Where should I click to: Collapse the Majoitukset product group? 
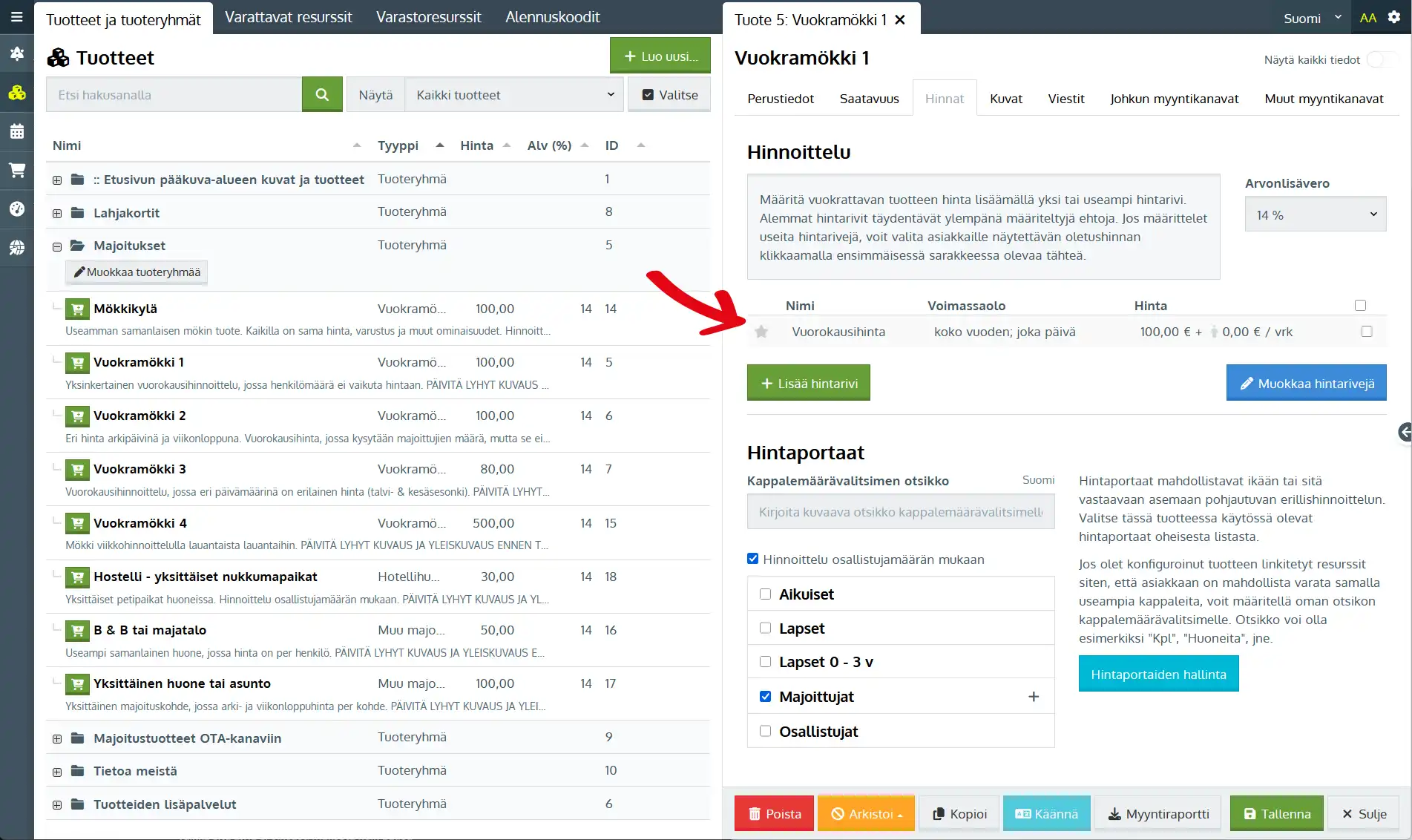57,246
